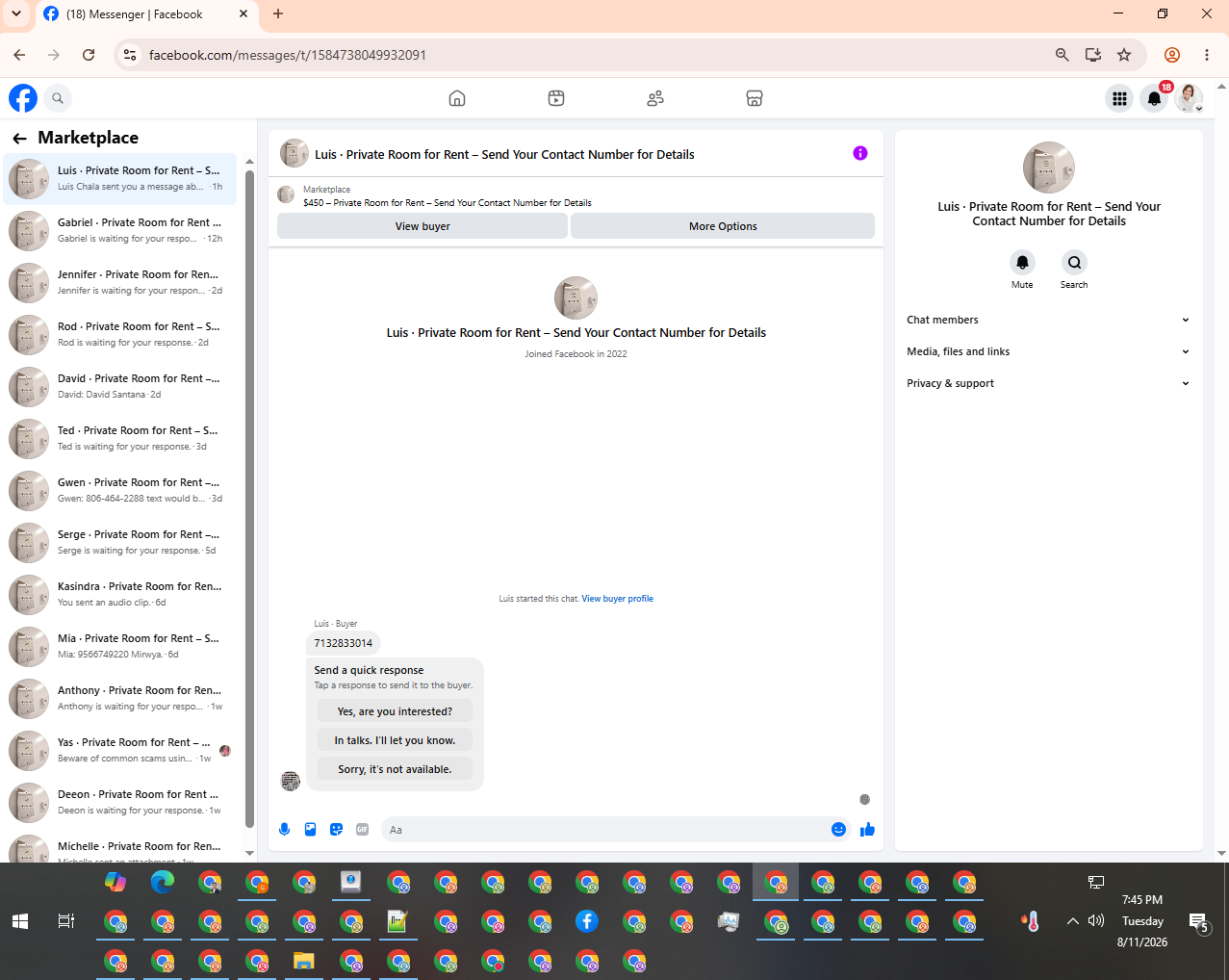Open Deeon conversation in chat list
The image size is (1229, 980).
pos(119,803)
